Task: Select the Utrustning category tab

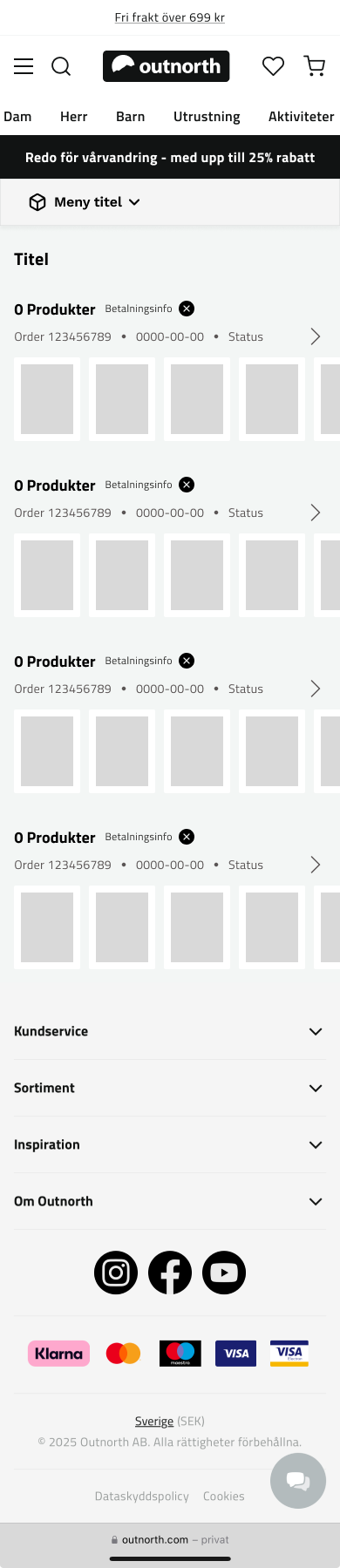Action: click(x=207, y=117)
